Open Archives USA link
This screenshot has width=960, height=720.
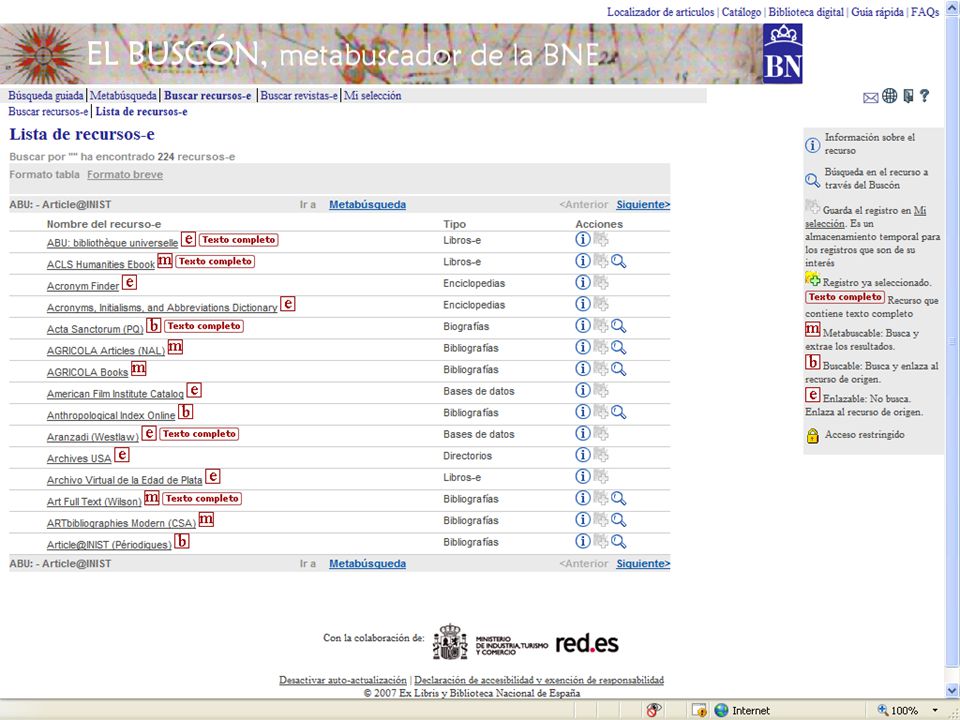point(79,459)
